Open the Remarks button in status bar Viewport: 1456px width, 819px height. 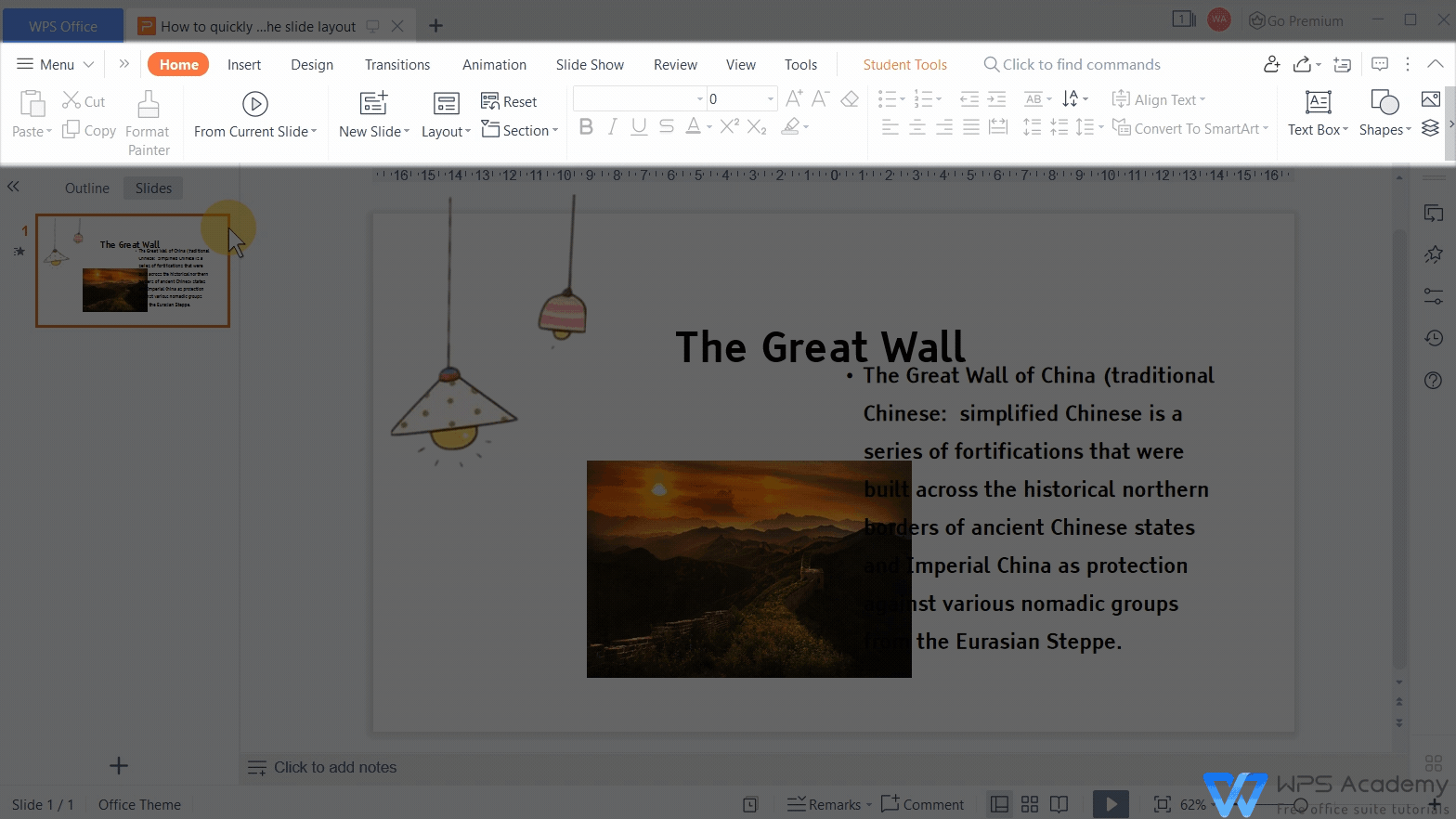pyautogui.click(x=829, y=804)
